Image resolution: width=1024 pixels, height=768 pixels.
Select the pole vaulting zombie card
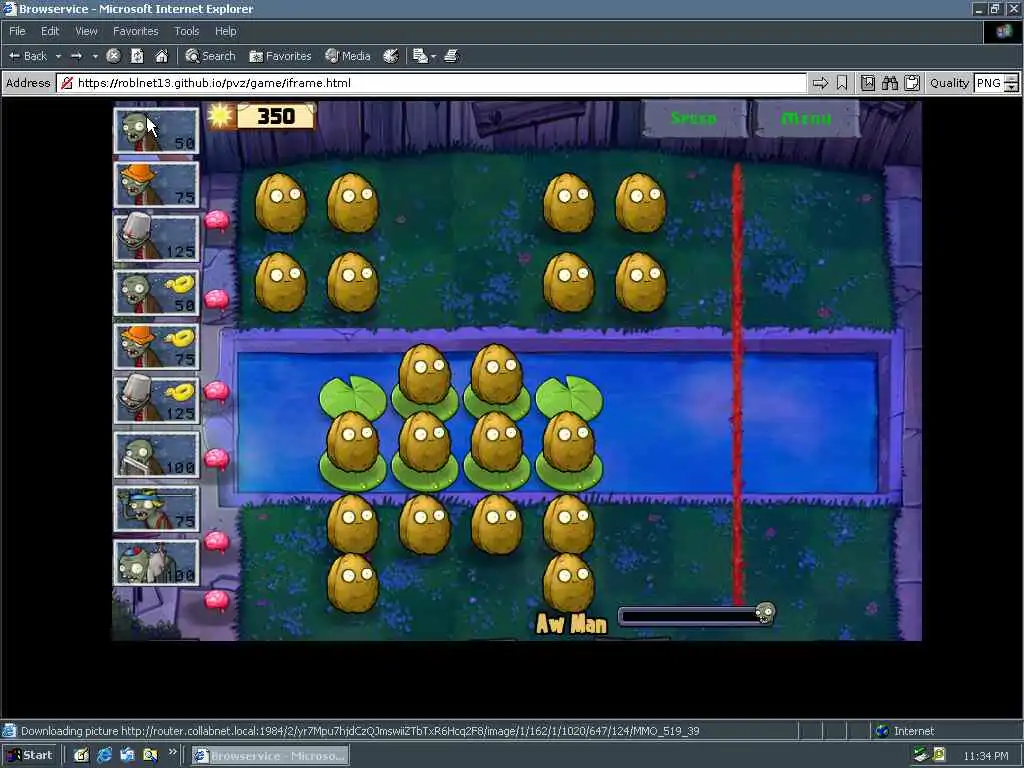click(x=156, y=509)
